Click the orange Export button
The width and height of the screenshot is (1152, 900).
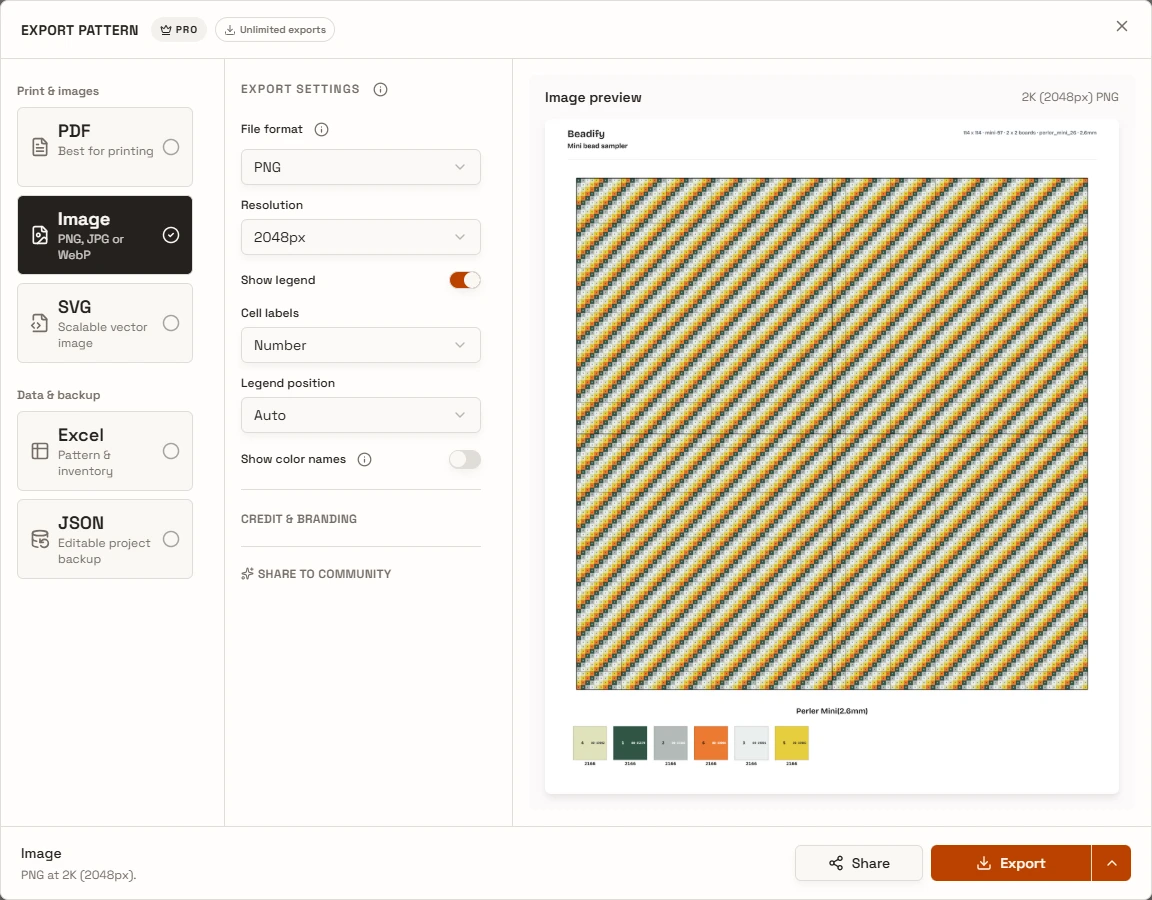point(1011,863)
